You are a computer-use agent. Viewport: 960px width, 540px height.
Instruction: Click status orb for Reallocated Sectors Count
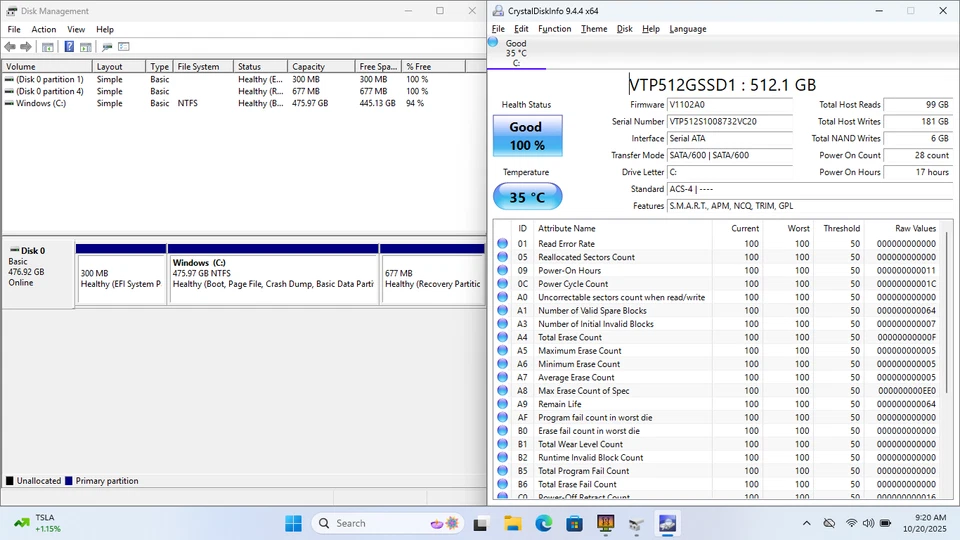pos(503,257)
